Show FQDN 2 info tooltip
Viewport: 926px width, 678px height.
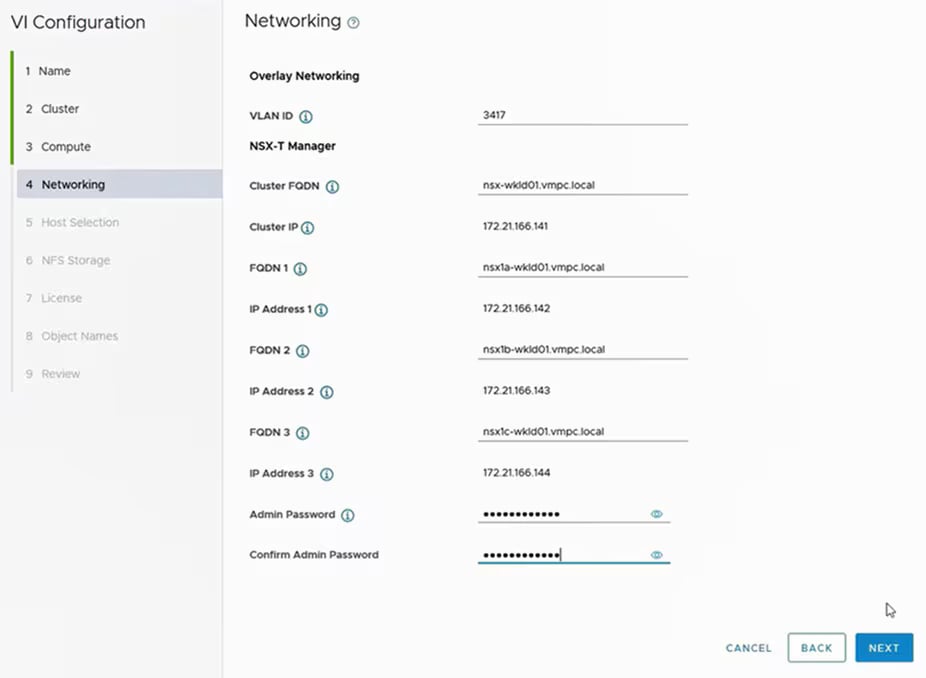[302, 351]
